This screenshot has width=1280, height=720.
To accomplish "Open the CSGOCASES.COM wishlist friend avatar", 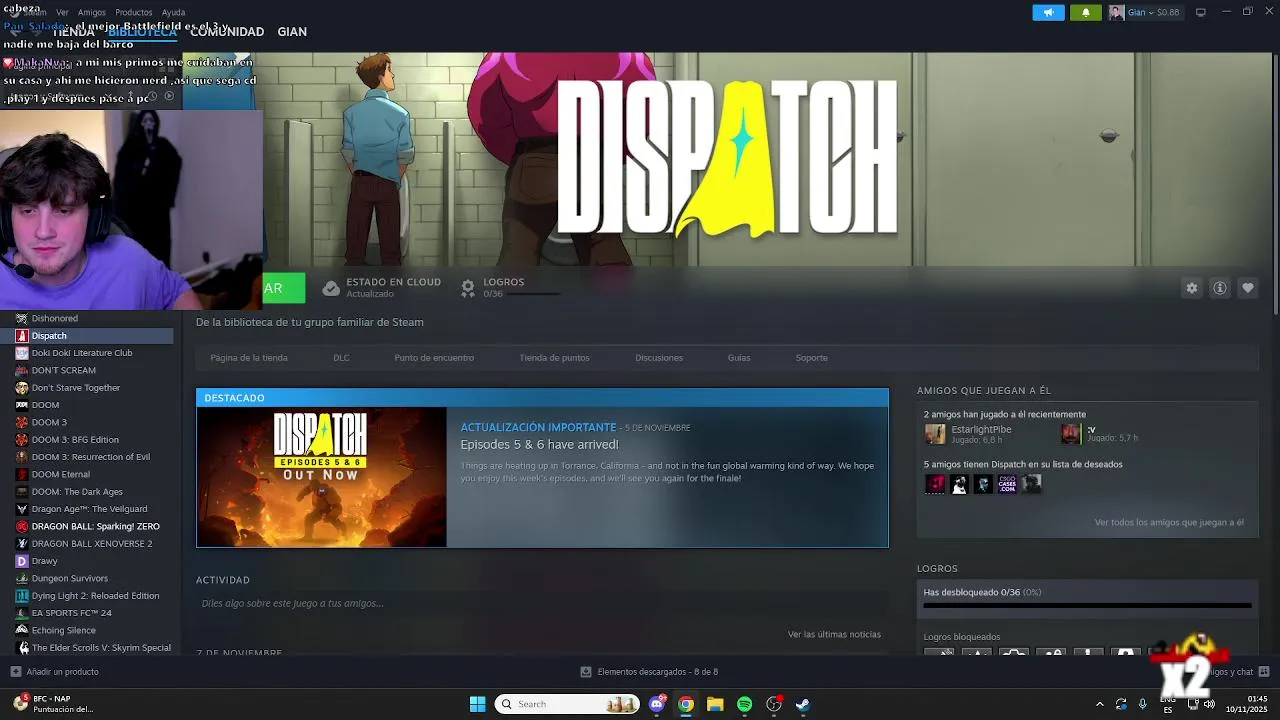I will coord(1007,484).
